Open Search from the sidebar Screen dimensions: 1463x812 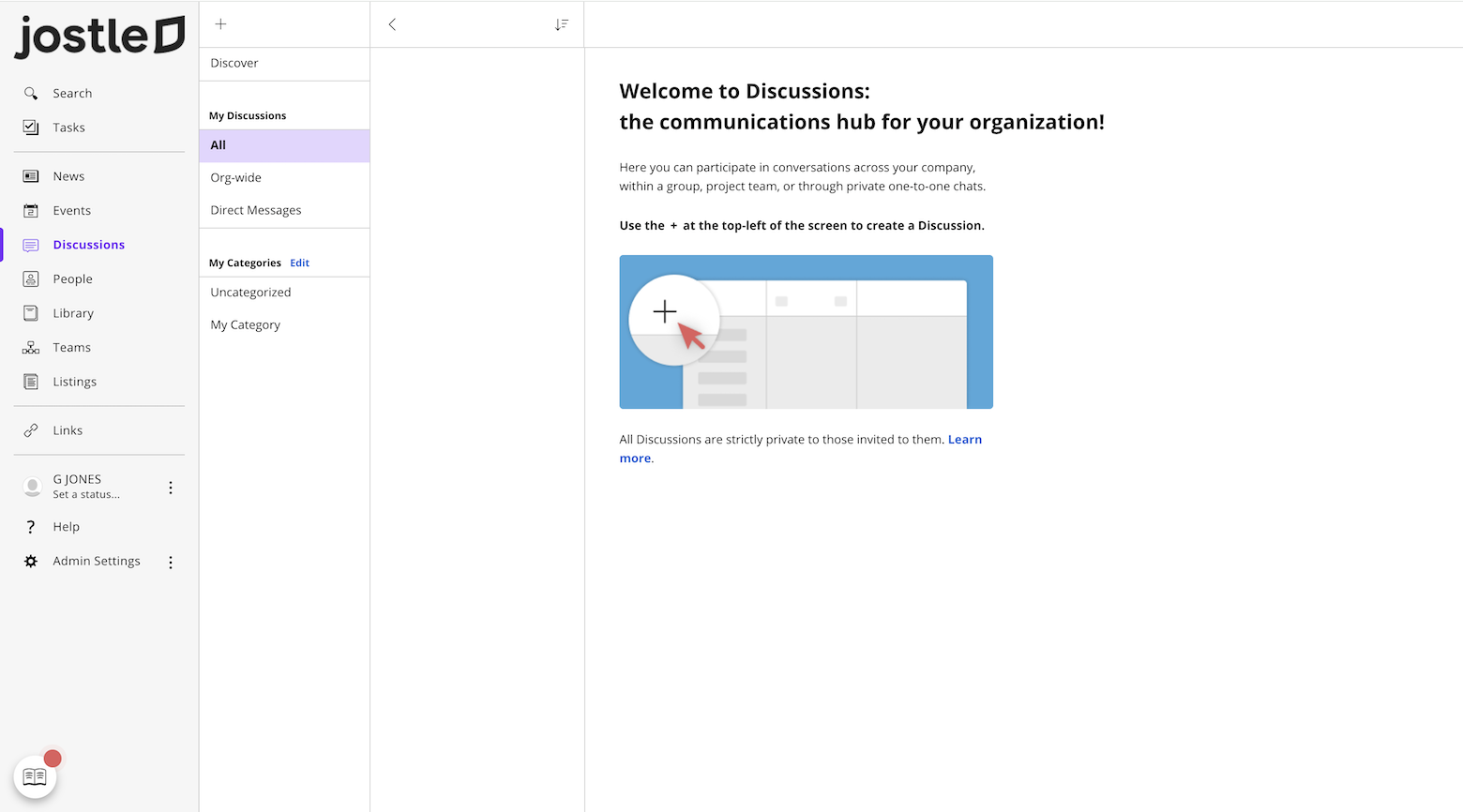72,94
